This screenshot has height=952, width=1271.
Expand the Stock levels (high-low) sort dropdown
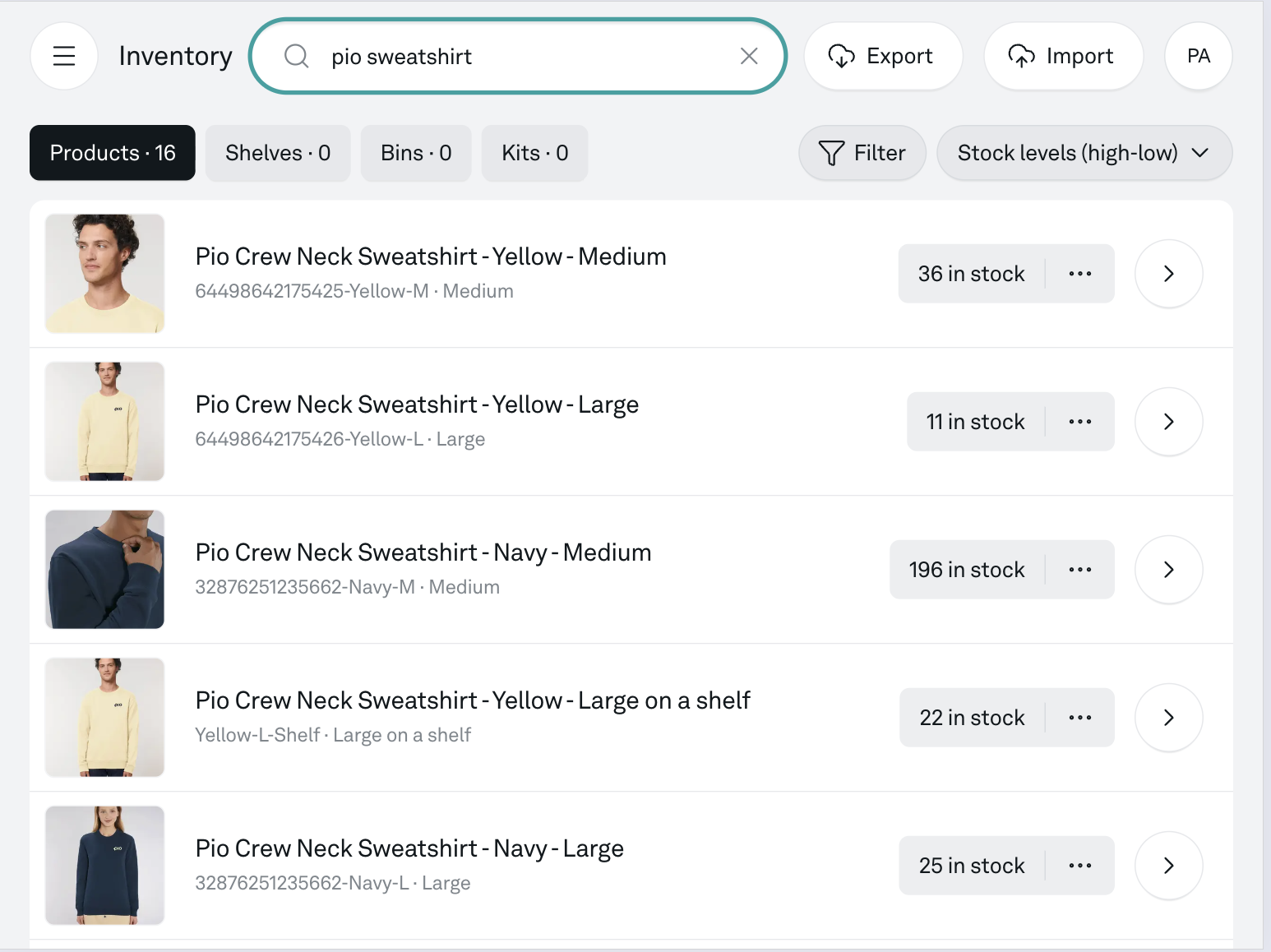click(x=1084, y=153)
